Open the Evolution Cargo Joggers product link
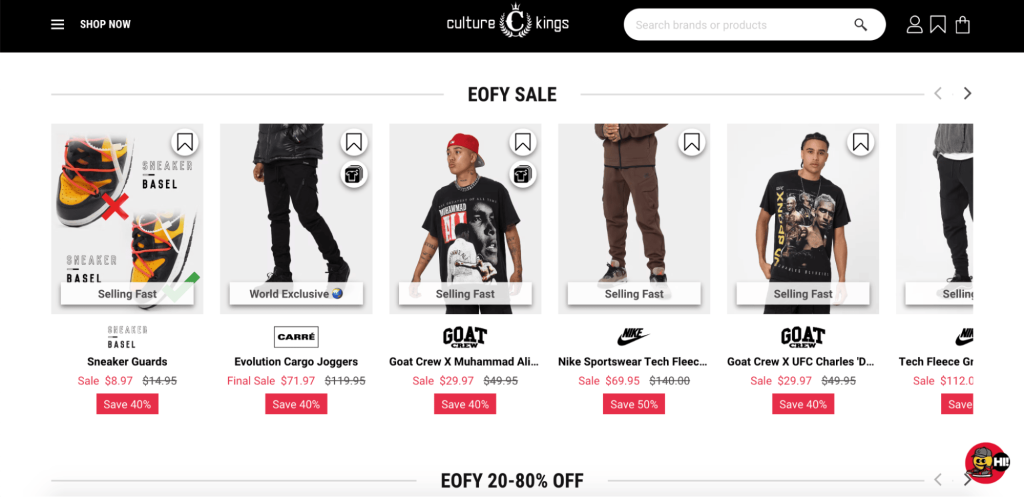1024x497 pixels. click(x=296, y=362)
